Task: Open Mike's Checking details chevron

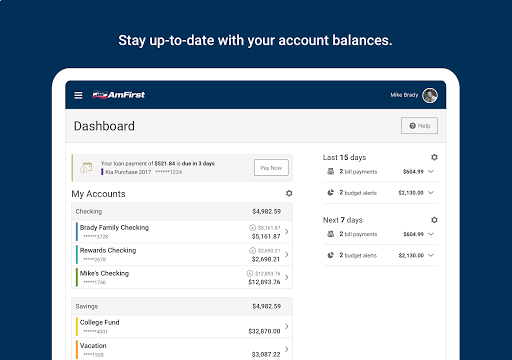Action: [287, 277]
